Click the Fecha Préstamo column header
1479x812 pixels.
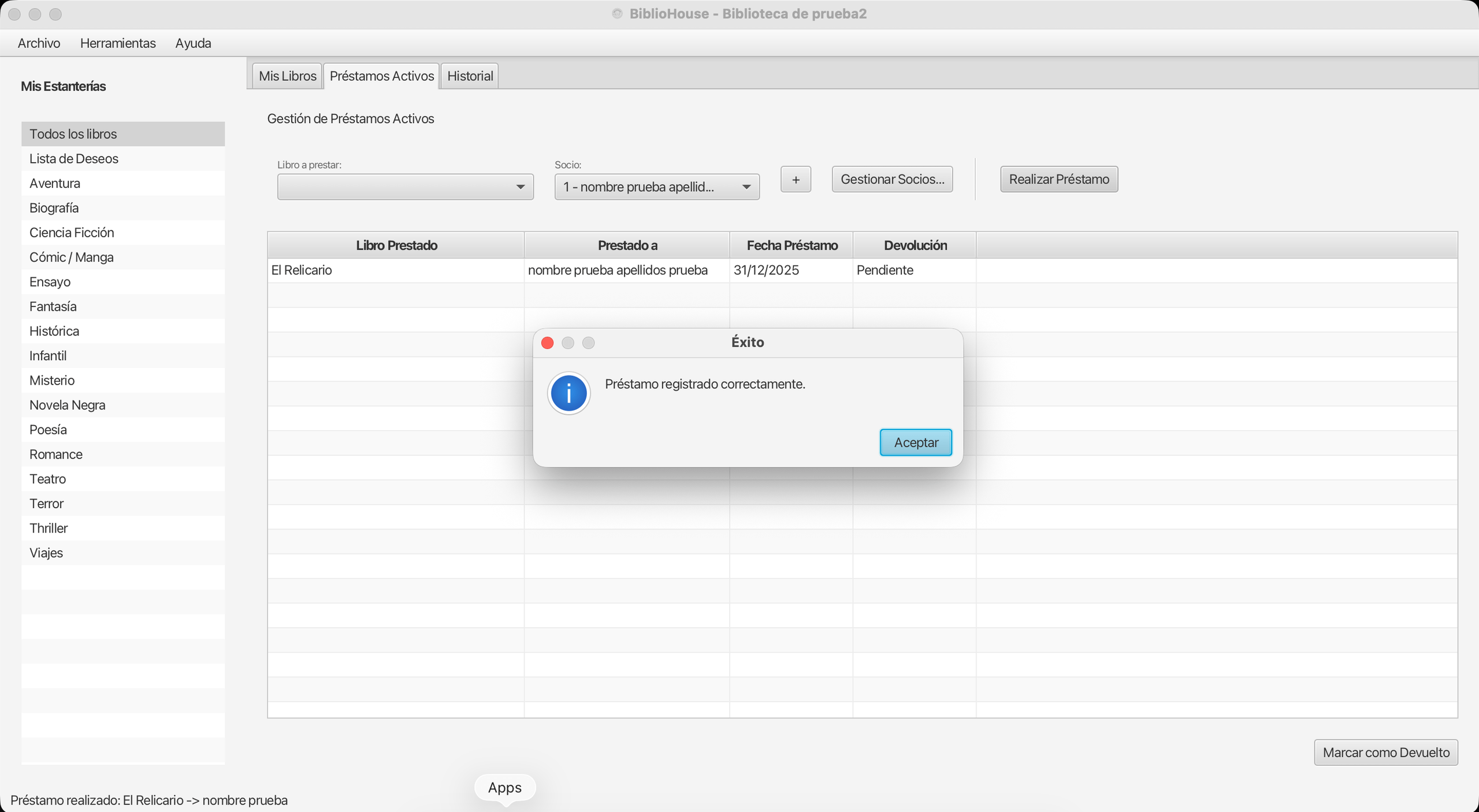point(791,245)
